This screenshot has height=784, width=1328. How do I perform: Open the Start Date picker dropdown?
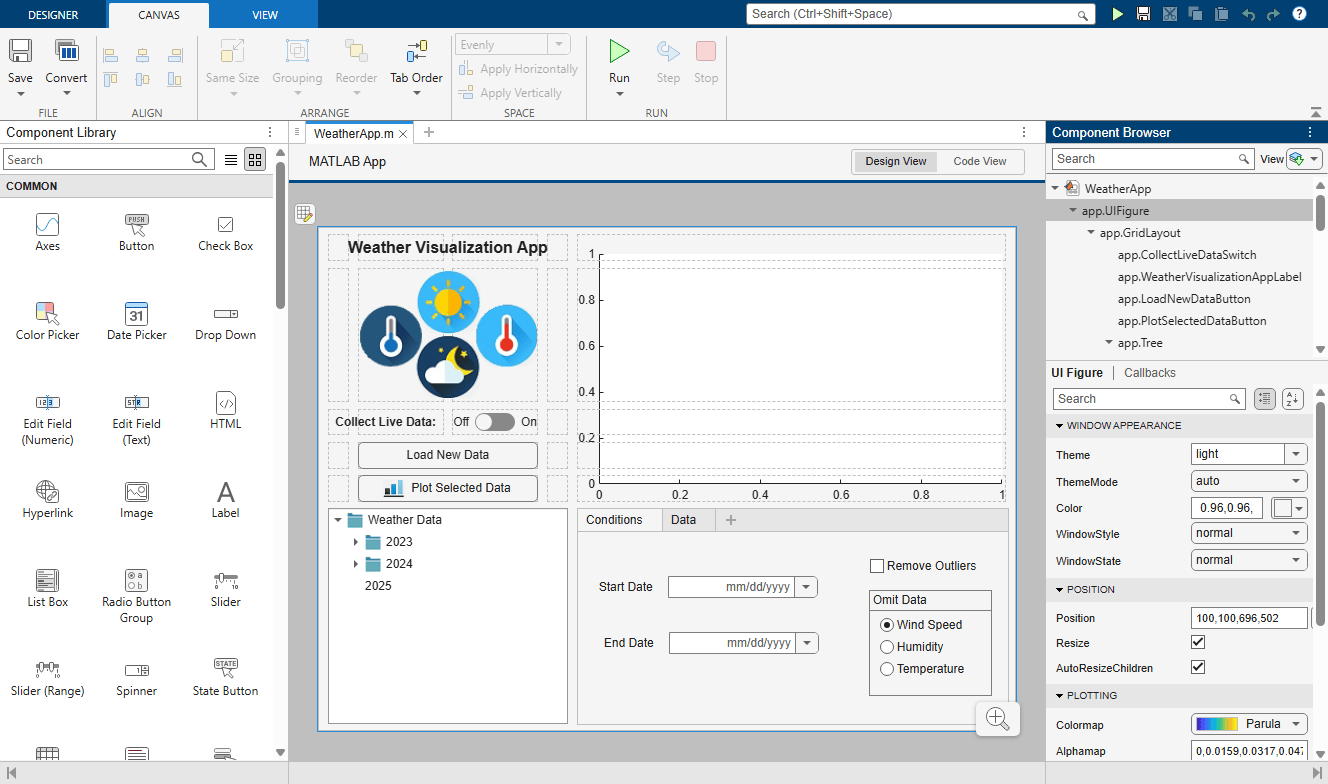(x=806, y=587)
